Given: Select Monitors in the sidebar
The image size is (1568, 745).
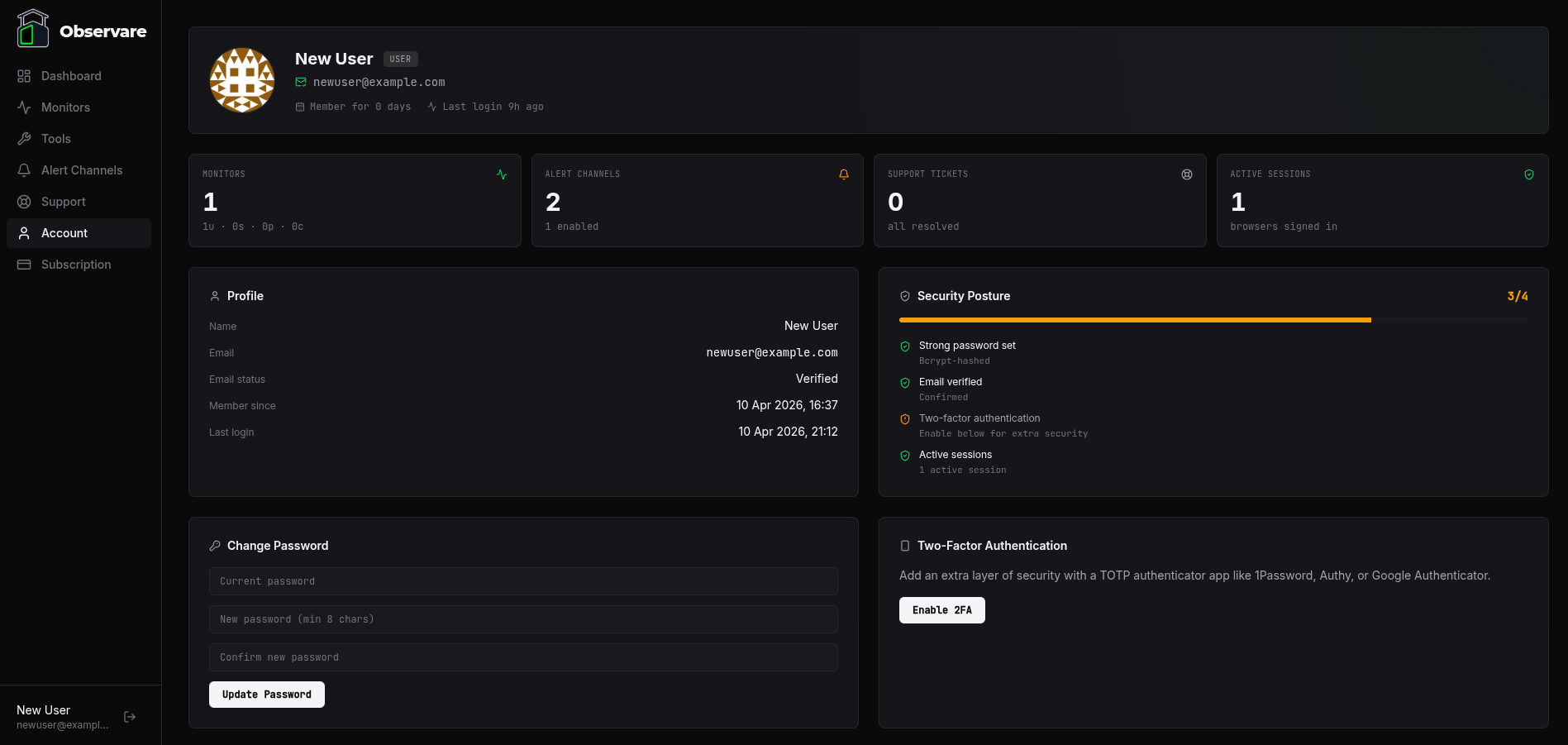Looking at the screenshot, I should tap(64, 107).
